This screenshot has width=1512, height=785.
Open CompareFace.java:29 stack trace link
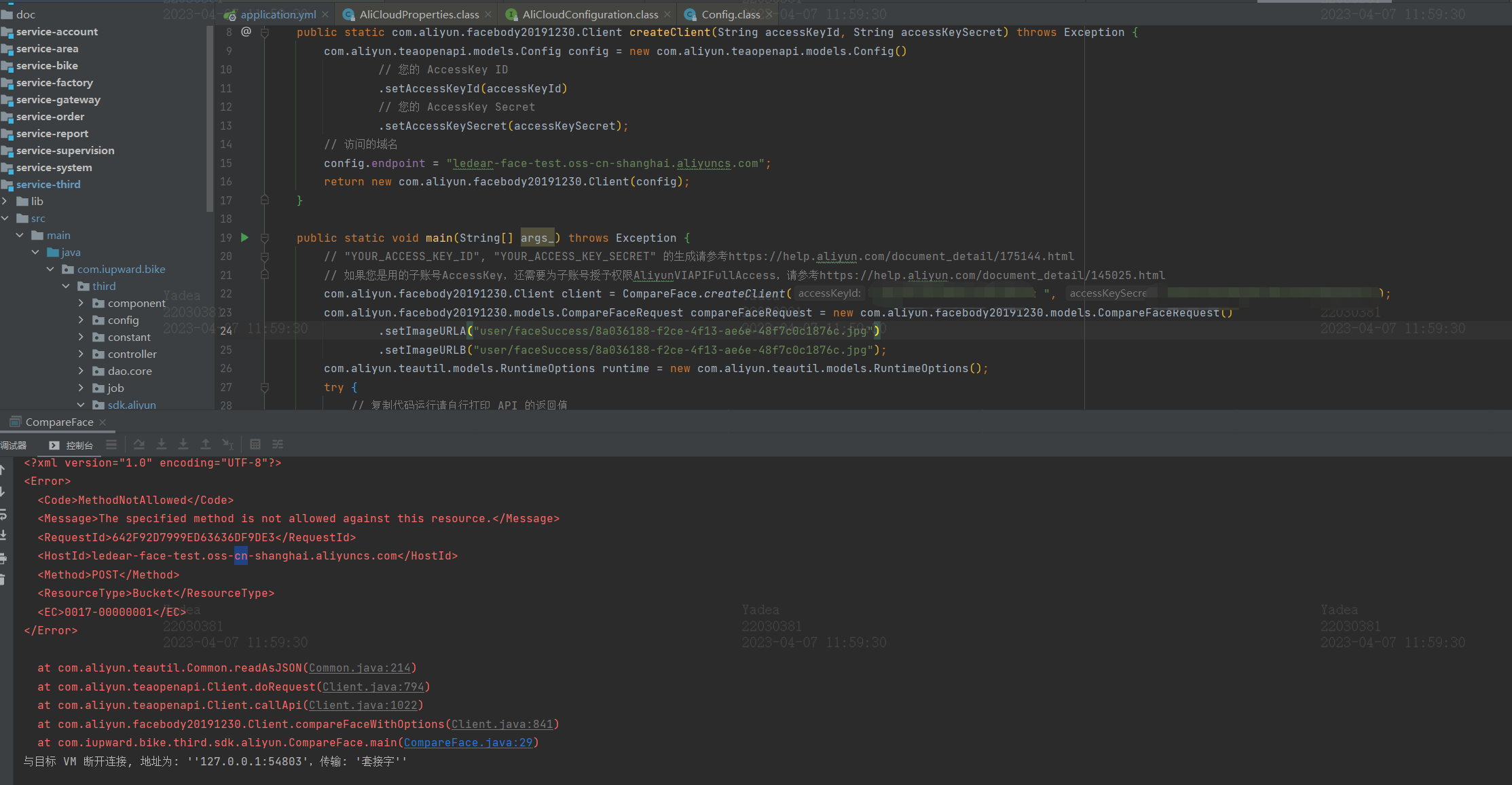(x=468, y=743)
